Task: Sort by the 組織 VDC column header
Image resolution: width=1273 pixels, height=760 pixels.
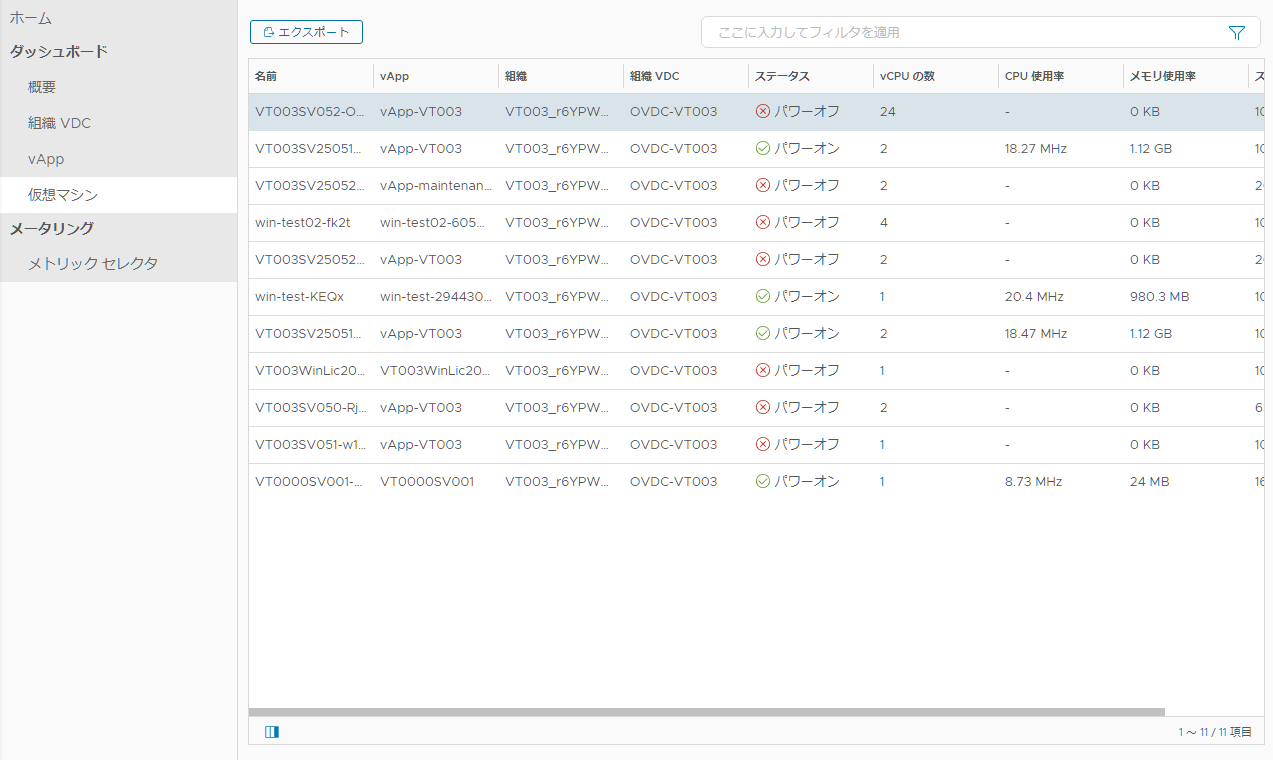Action: 655,76
